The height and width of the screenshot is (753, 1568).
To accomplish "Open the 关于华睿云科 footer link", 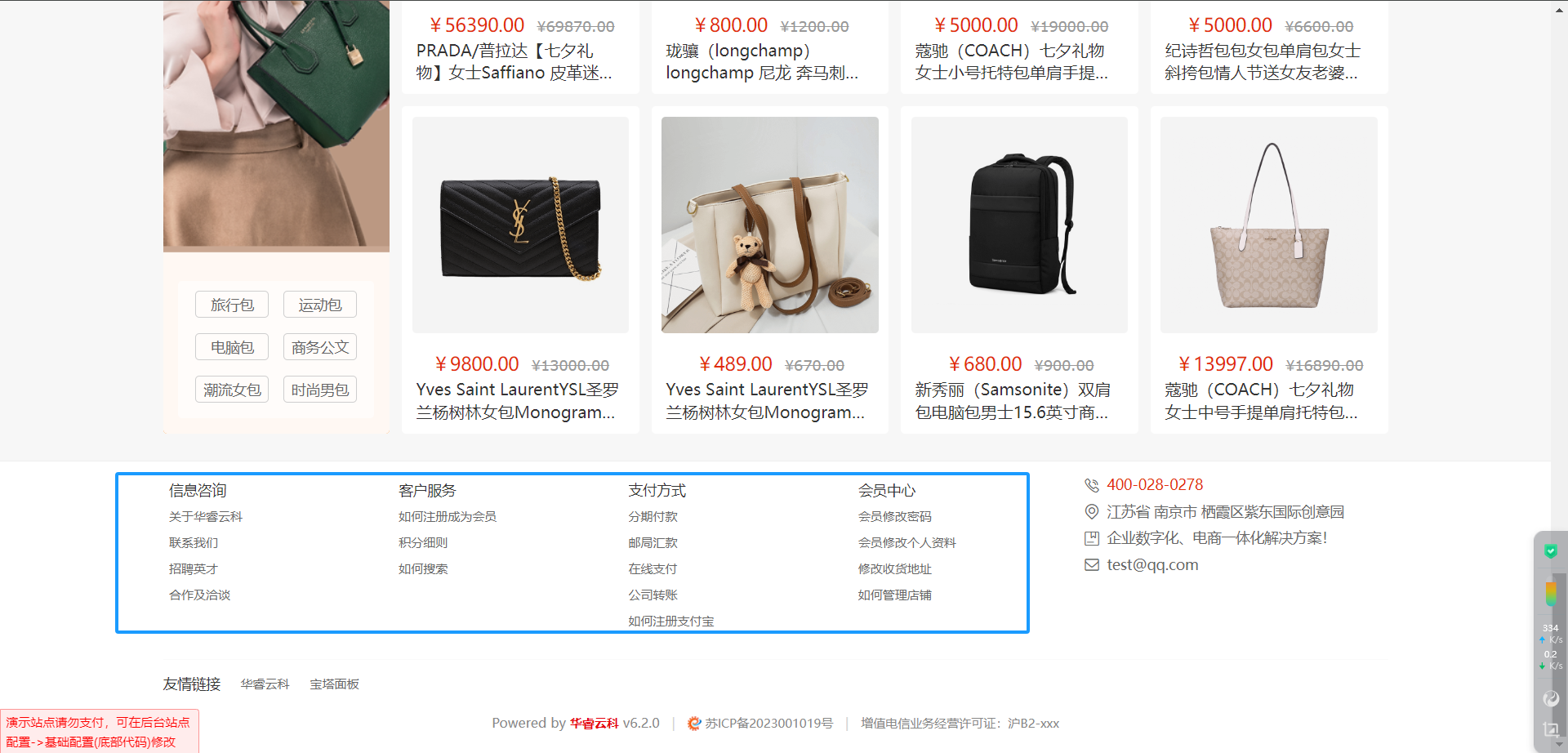I will [x=206, y=517].
